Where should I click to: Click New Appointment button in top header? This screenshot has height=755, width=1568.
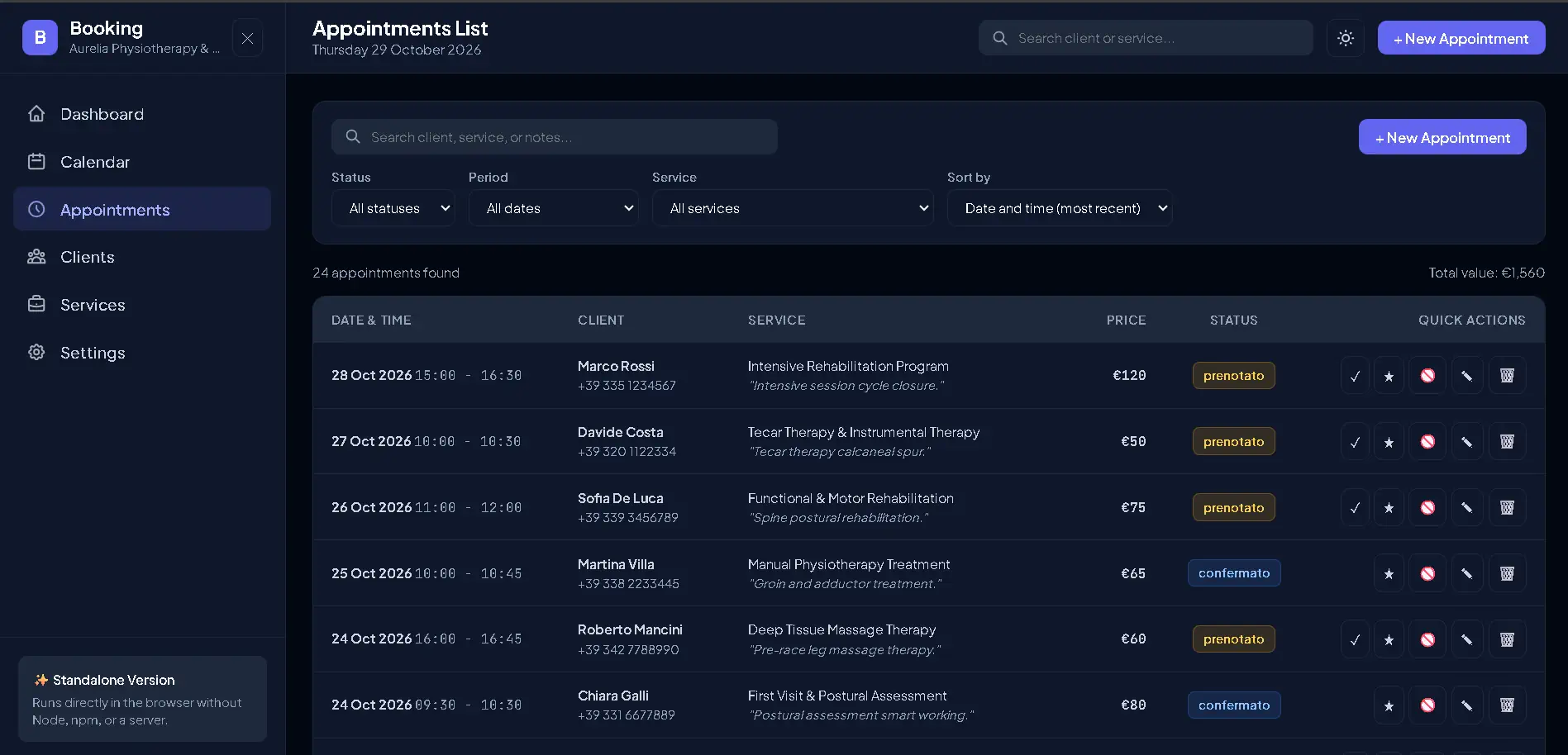[1461, 38]
